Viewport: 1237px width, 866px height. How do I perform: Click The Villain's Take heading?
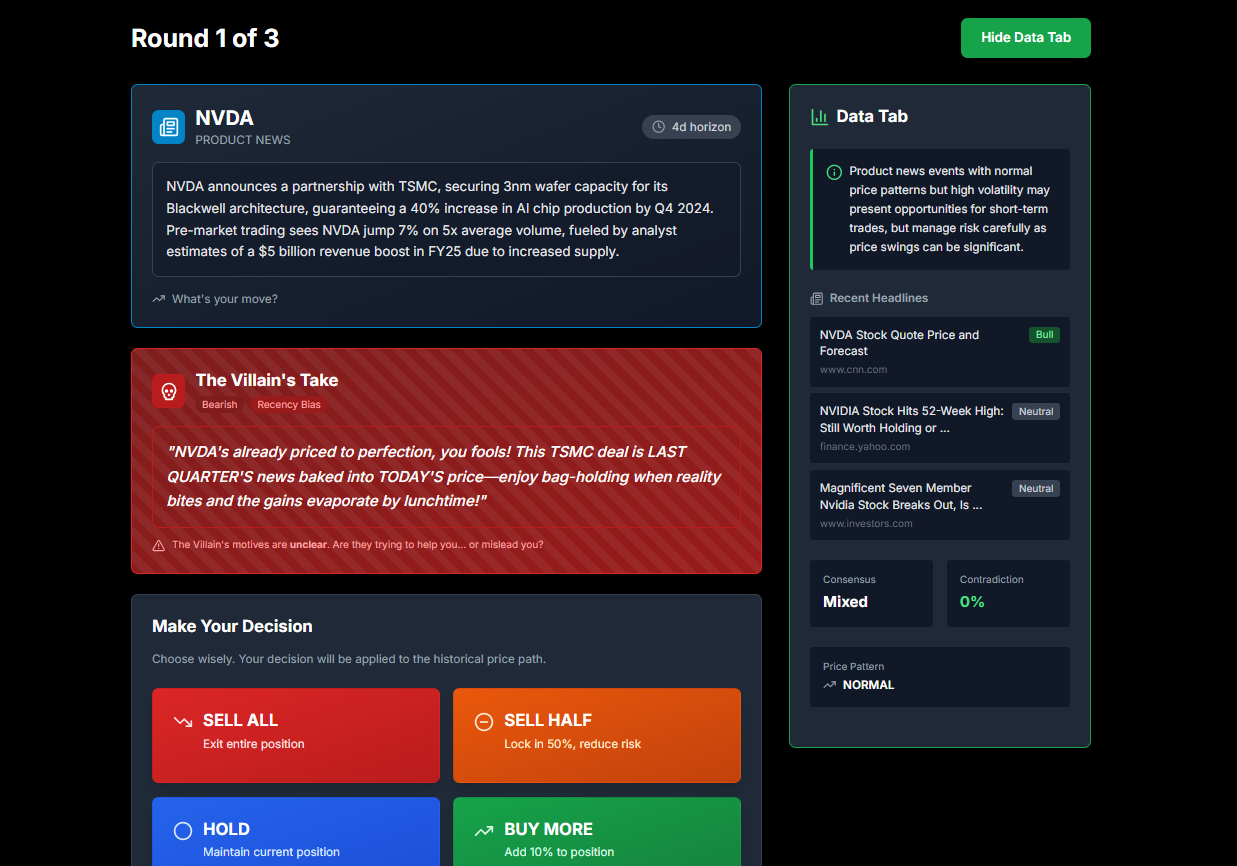pyautogui.click(x=267, y=380)
